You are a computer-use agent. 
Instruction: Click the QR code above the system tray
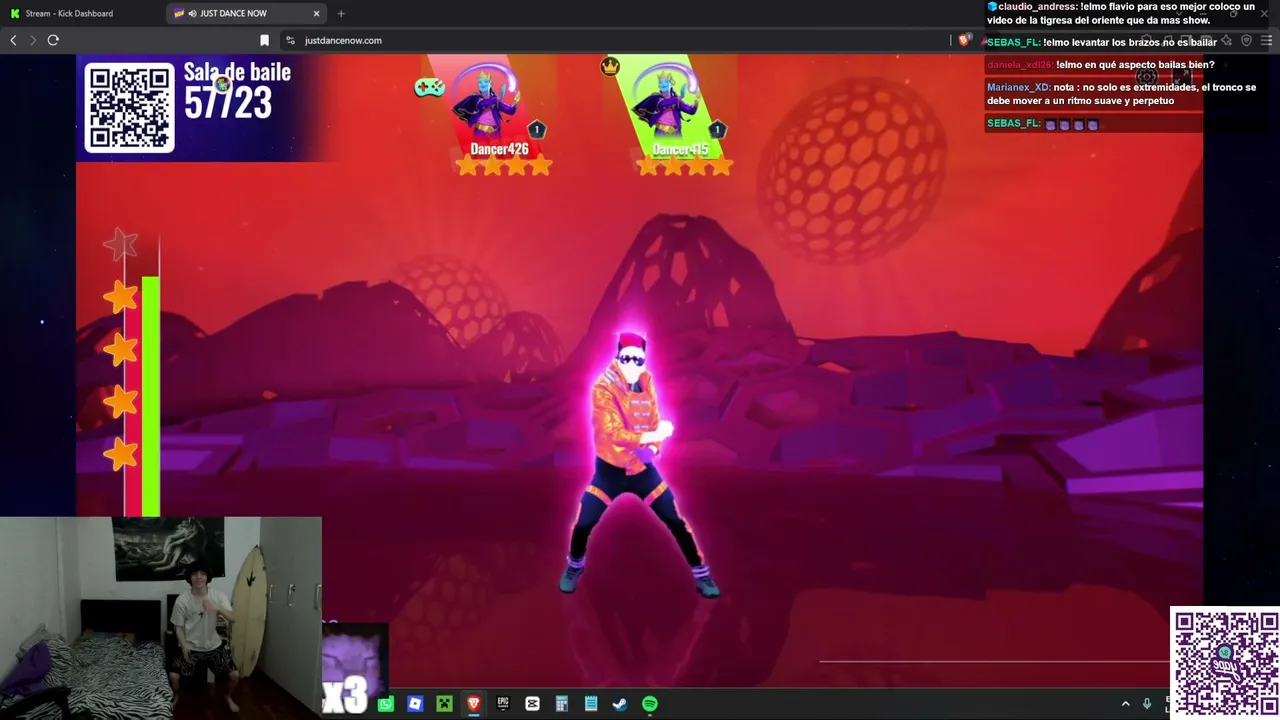click(1225, 662)
